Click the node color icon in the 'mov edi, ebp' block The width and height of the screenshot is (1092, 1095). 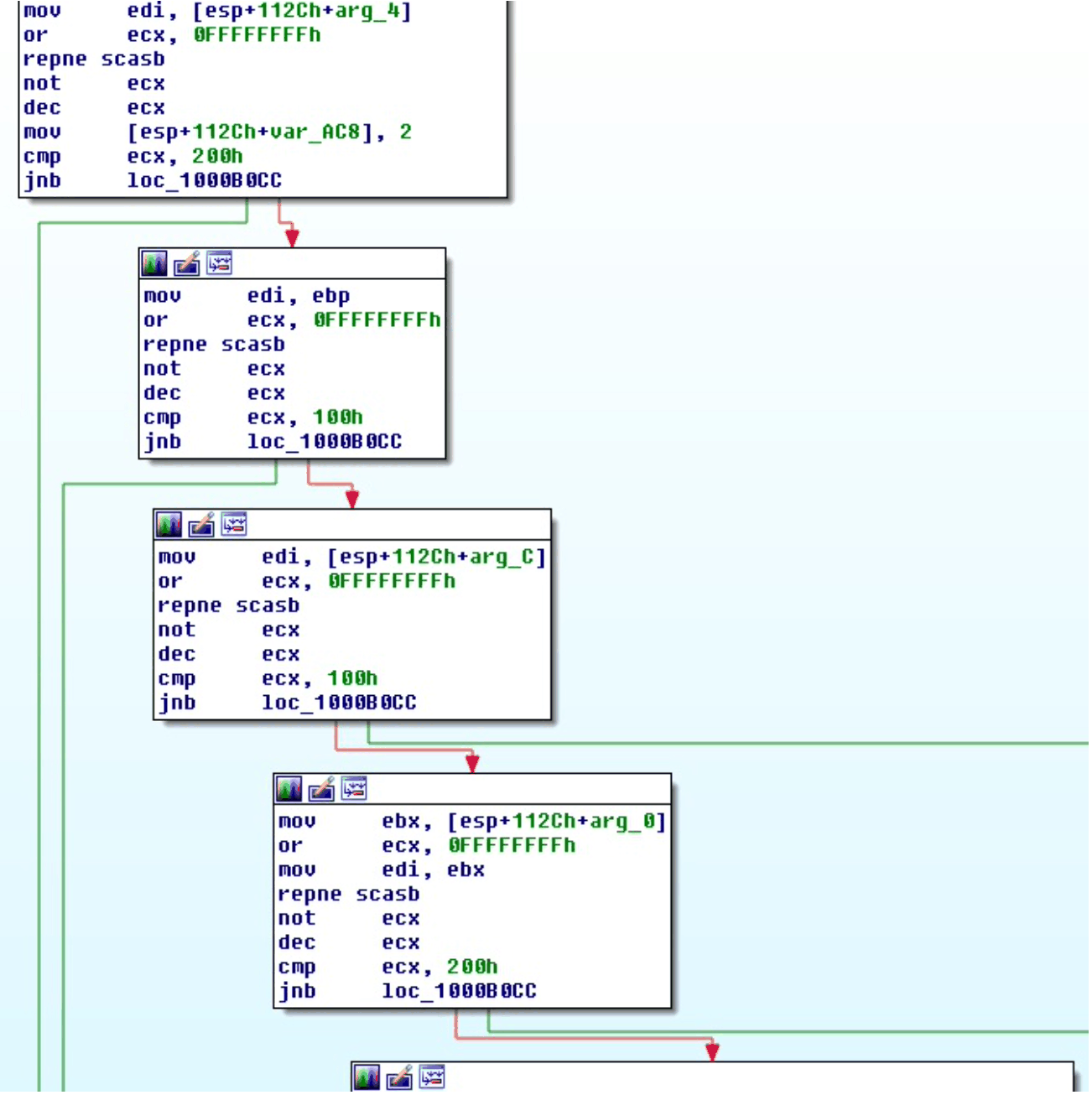[153, 263]
